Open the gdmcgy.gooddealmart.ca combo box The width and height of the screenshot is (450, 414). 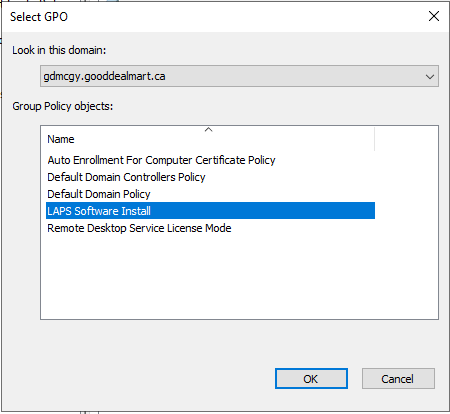[x=239, y=76]
